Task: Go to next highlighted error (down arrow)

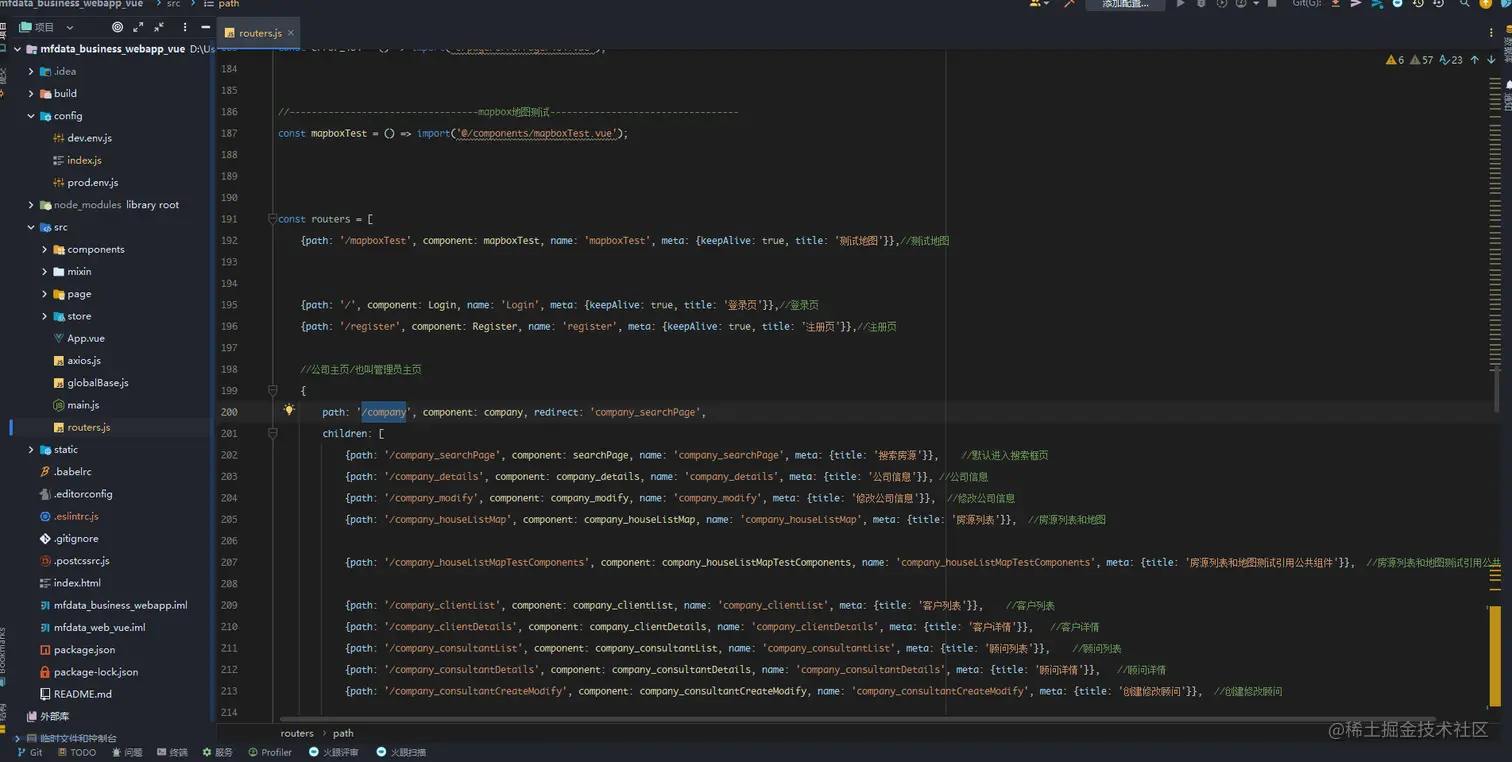Action: (x=1491, y=60)
